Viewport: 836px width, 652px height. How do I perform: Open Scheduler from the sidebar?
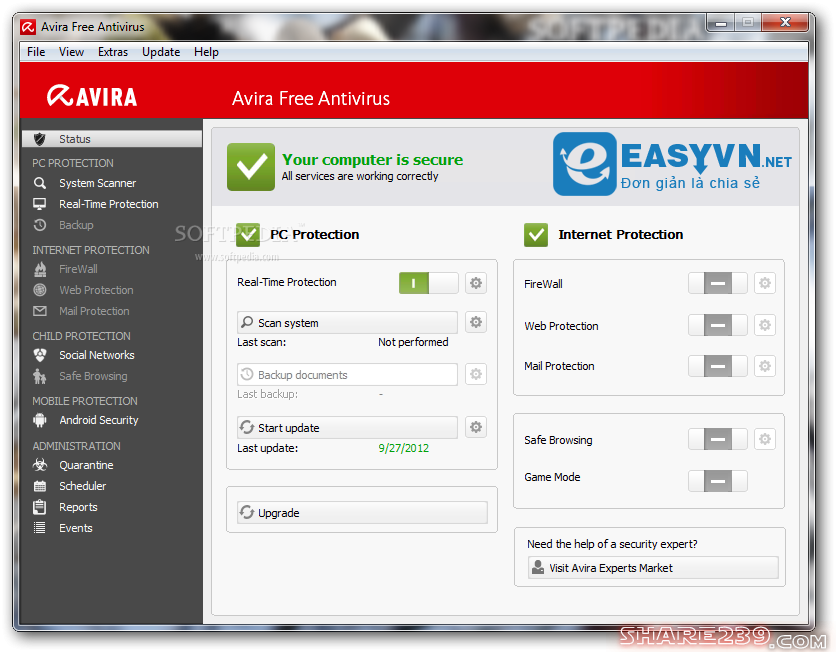coord(83,486)
